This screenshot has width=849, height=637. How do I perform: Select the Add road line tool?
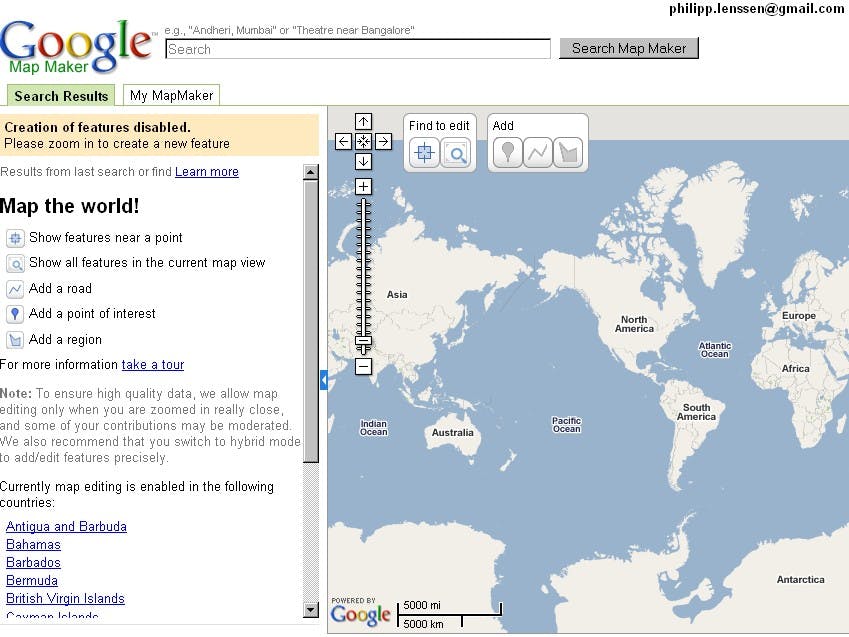[x=538, y=152]
